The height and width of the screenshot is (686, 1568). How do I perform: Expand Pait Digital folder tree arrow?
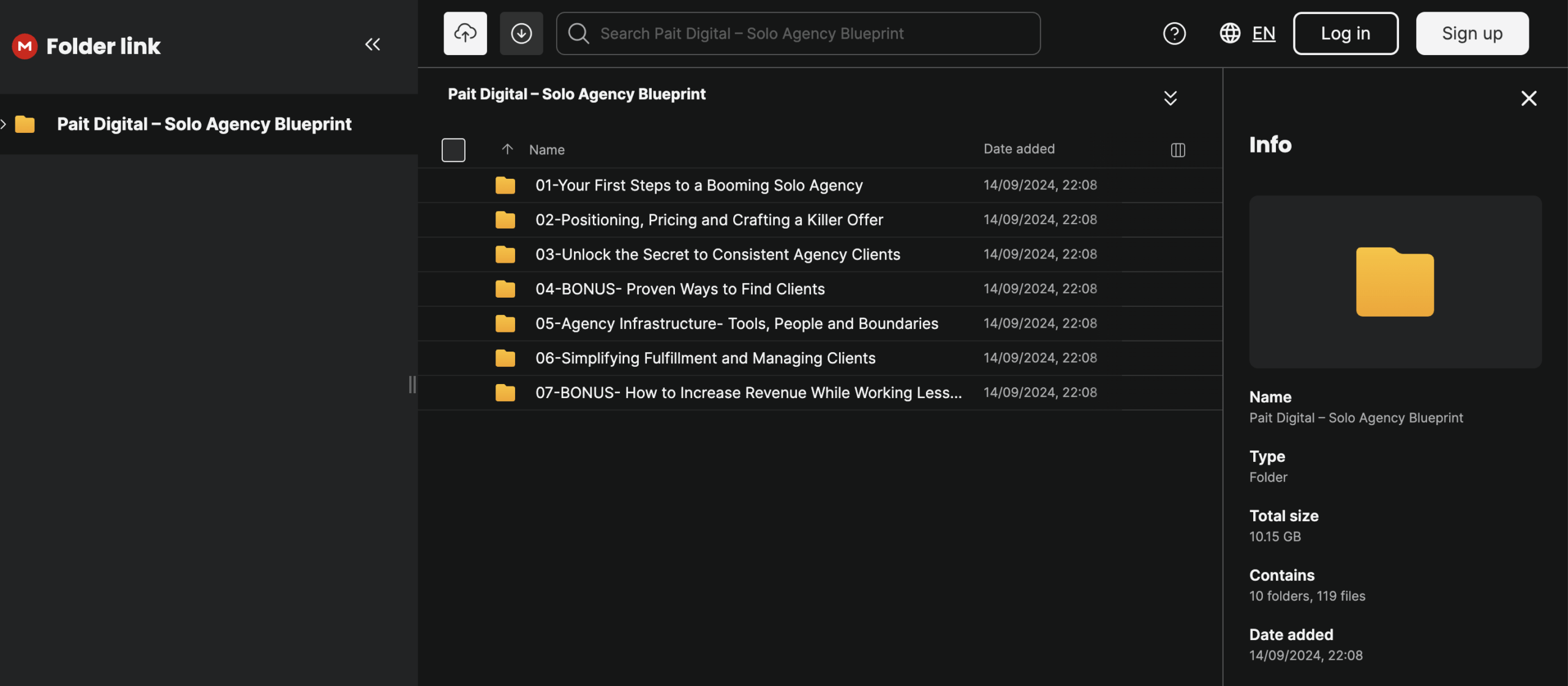[4, 124]
